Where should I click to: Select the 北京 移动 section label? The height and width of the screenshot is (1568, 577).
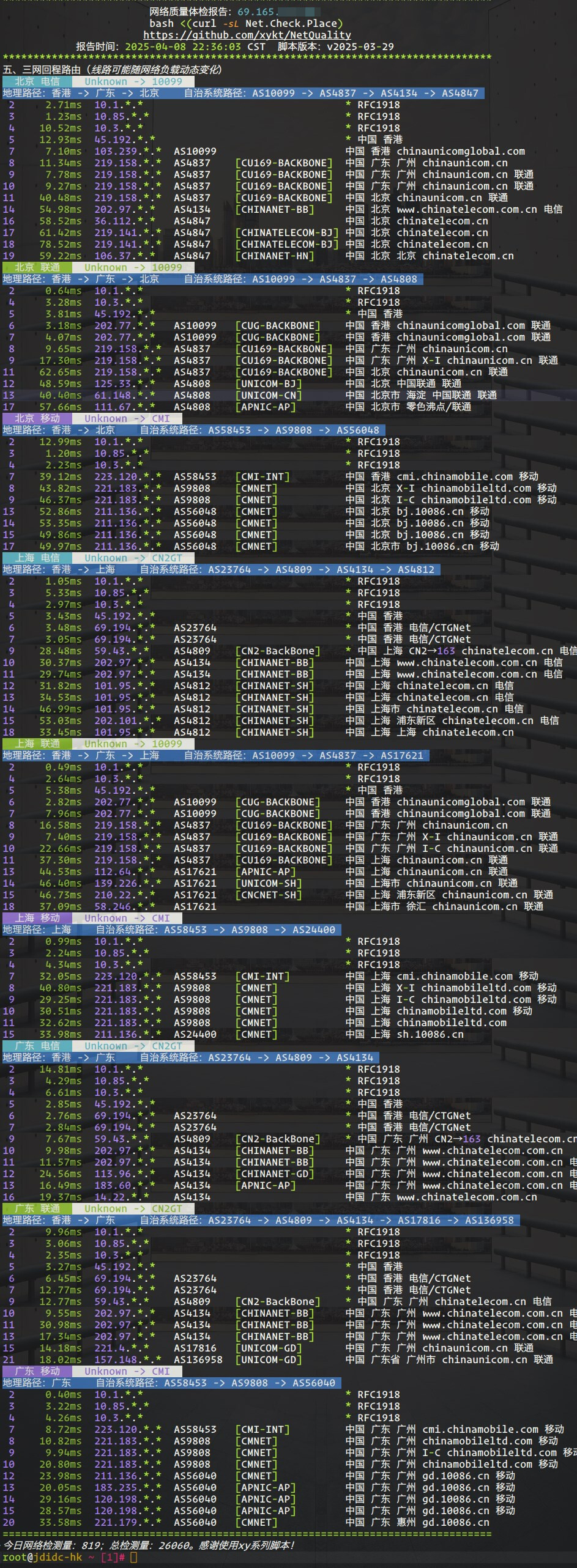(37, 418)
